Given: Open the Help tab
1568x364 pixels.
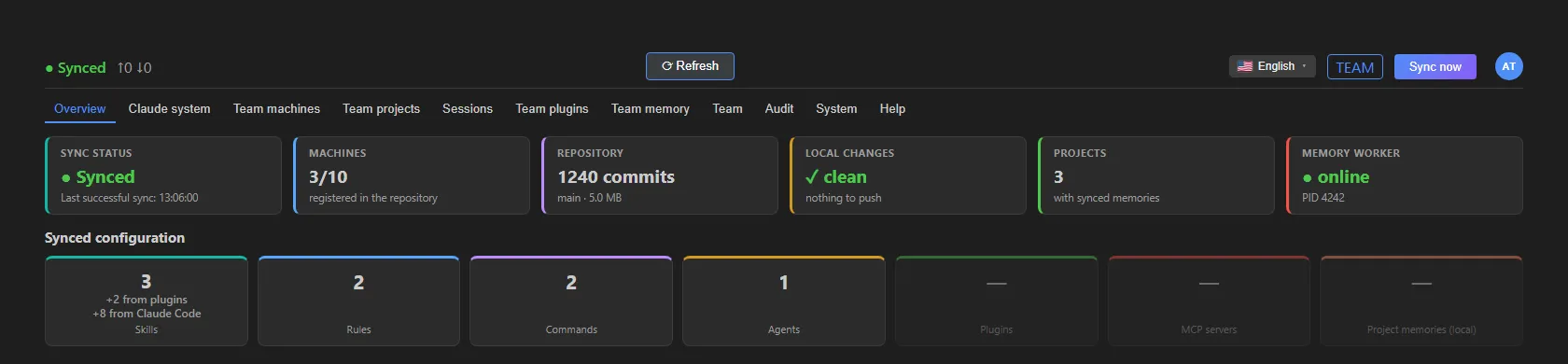Looking at the screenshot, I should tap(892, 108).
